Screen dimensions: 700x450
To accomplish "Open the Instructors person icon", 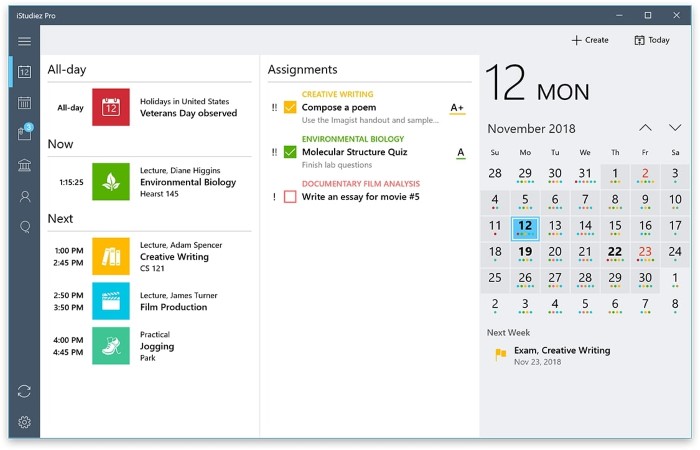I will [x=25, y=196].
